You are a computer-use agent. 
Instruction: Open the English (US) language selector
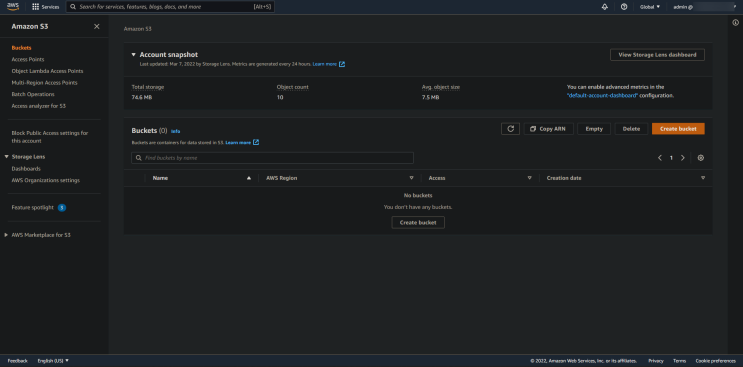(53, 361)
